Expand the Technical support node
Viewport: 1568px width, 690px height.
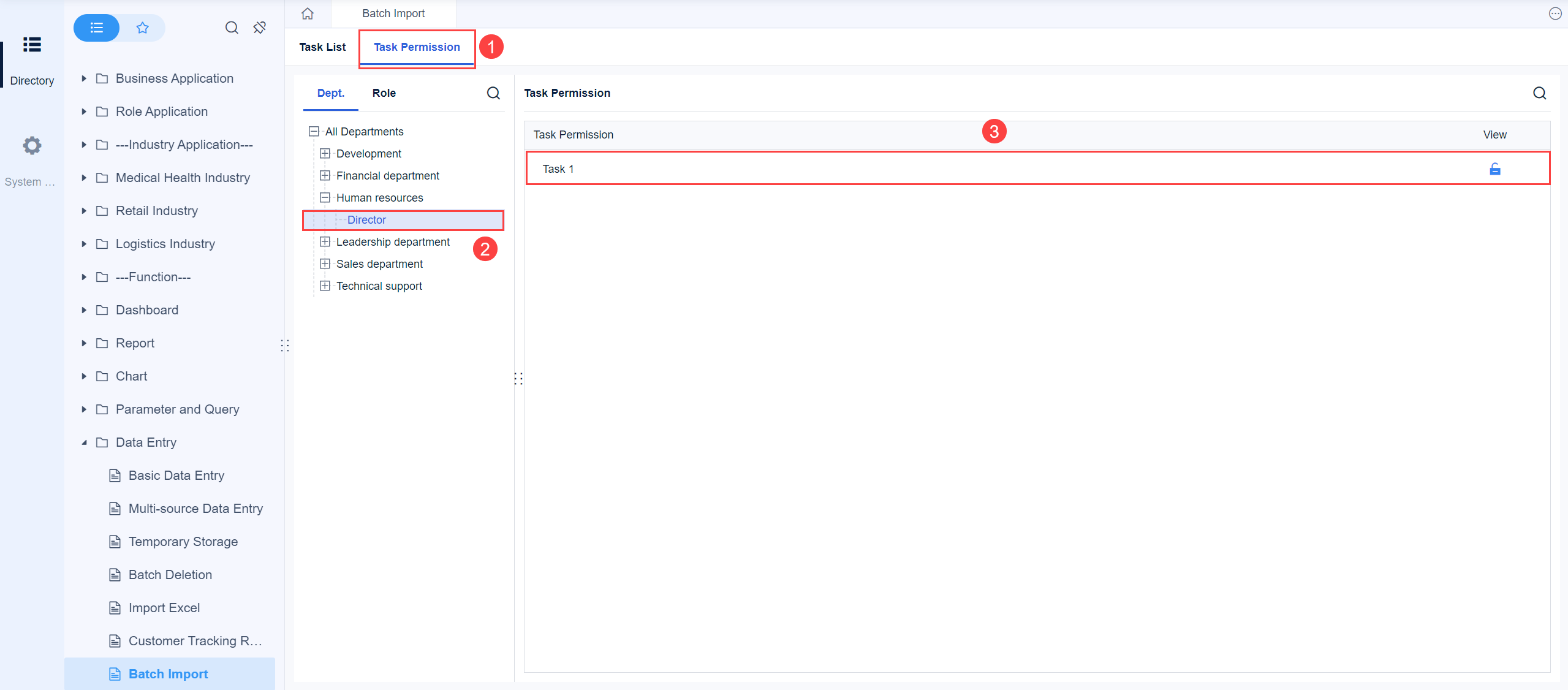click(325, 286)
